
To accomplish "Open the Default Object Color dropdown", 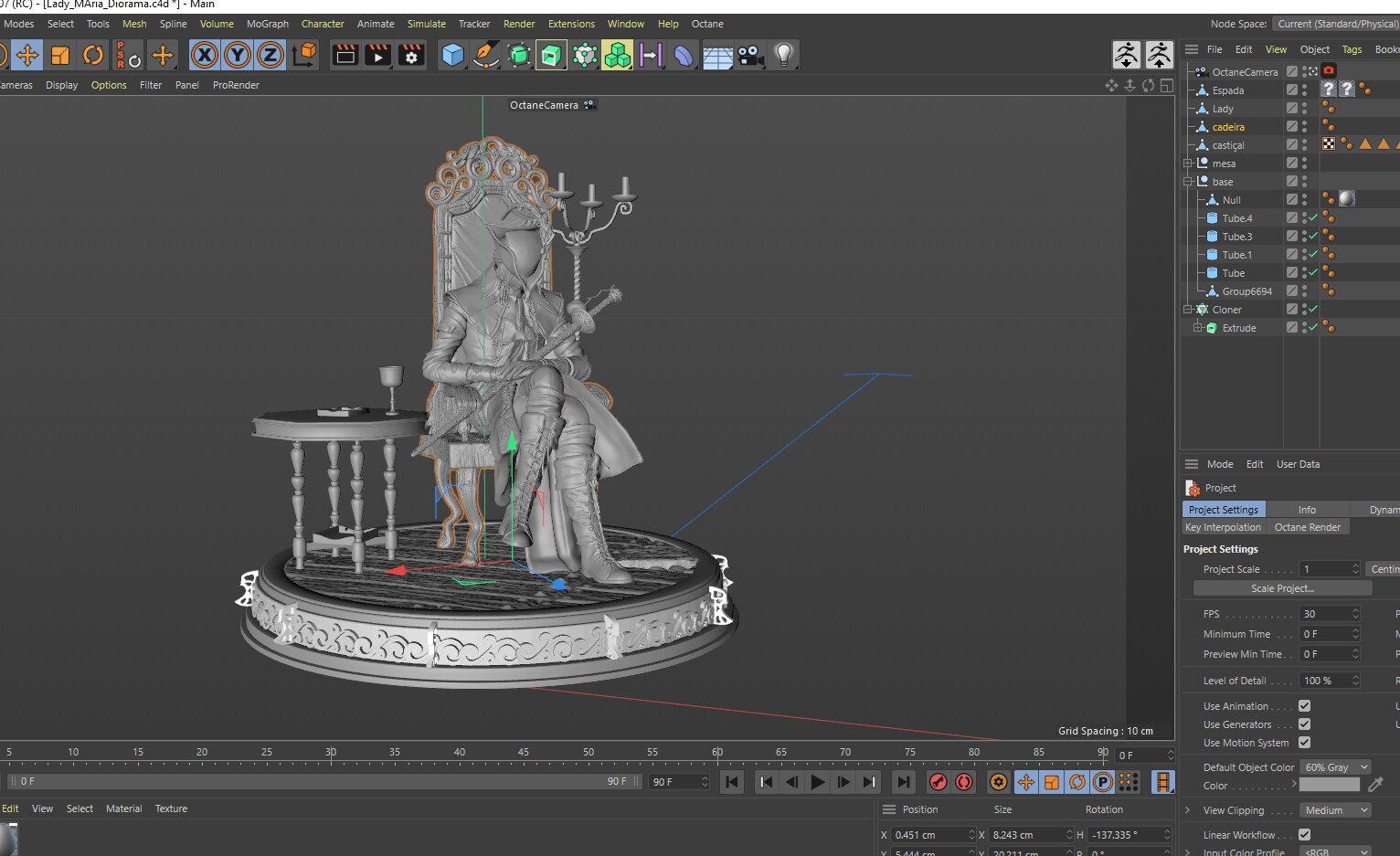I will (x=1335, y=767).
